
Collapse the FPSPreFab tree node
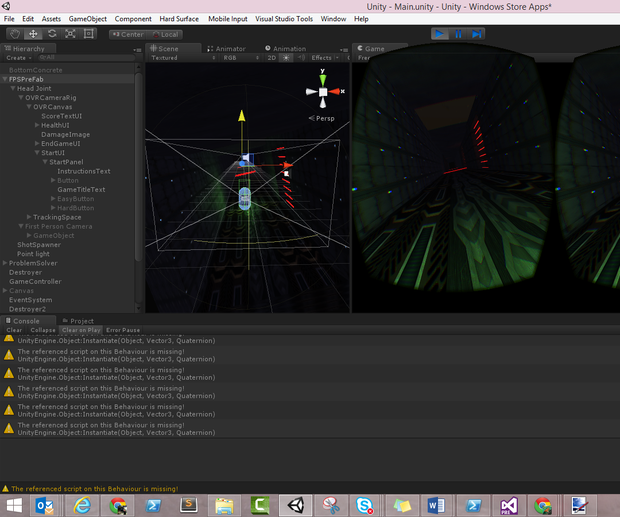pos(5,79)
